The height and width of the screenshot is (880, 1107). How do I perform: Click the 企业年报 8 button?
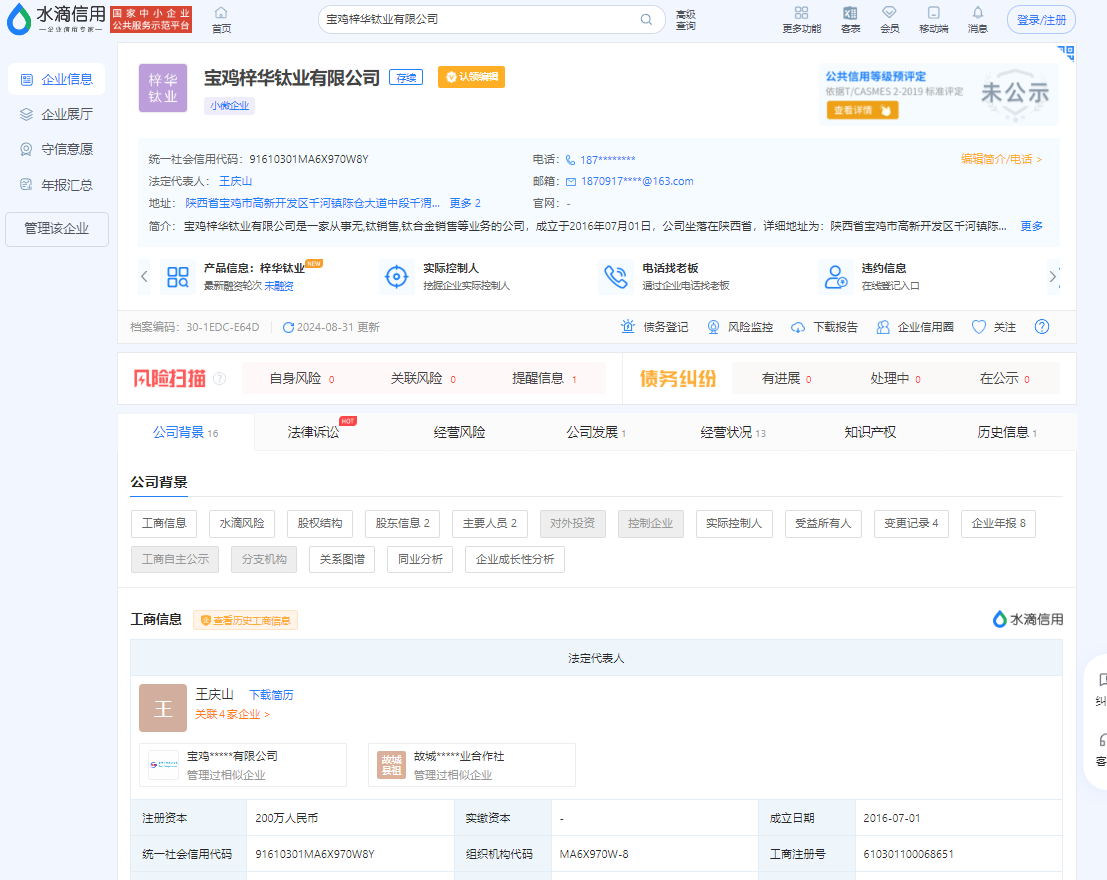[998, 523]
